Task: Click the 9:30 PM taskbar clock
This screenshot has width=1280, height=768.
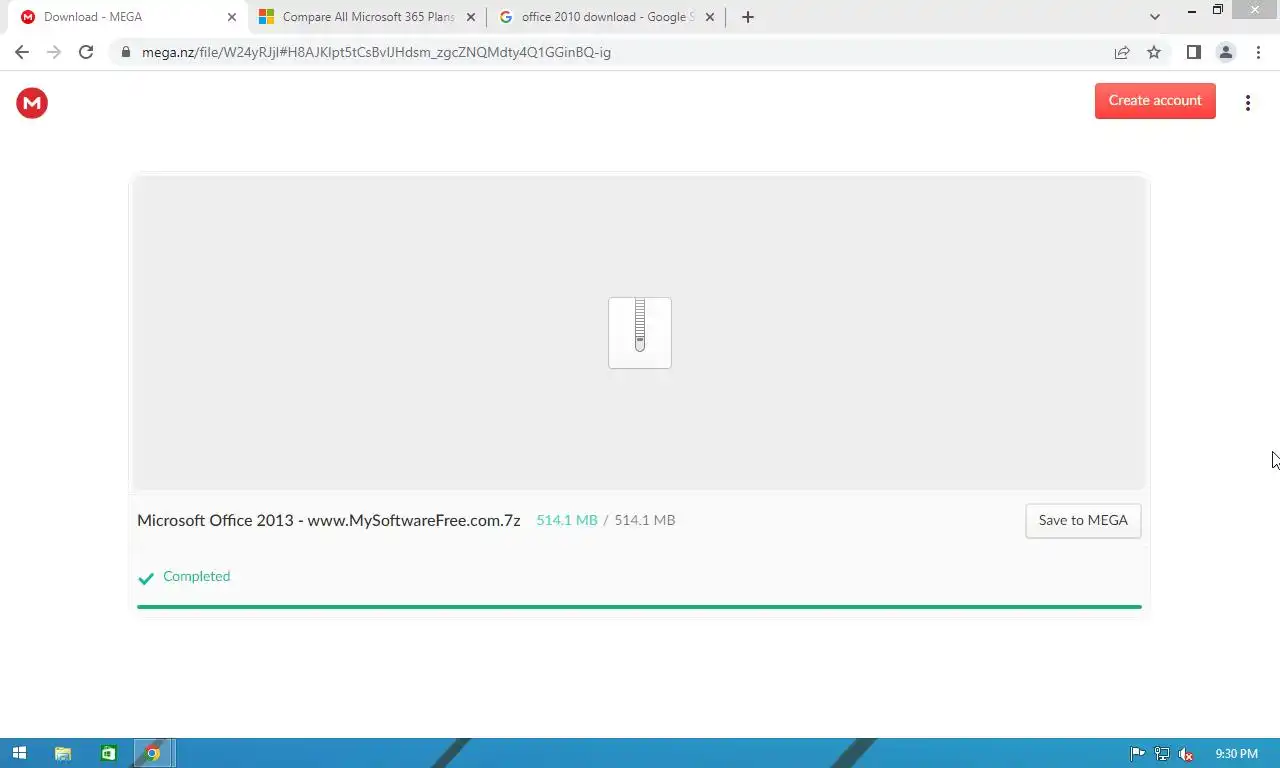Action: (1236, 754)
